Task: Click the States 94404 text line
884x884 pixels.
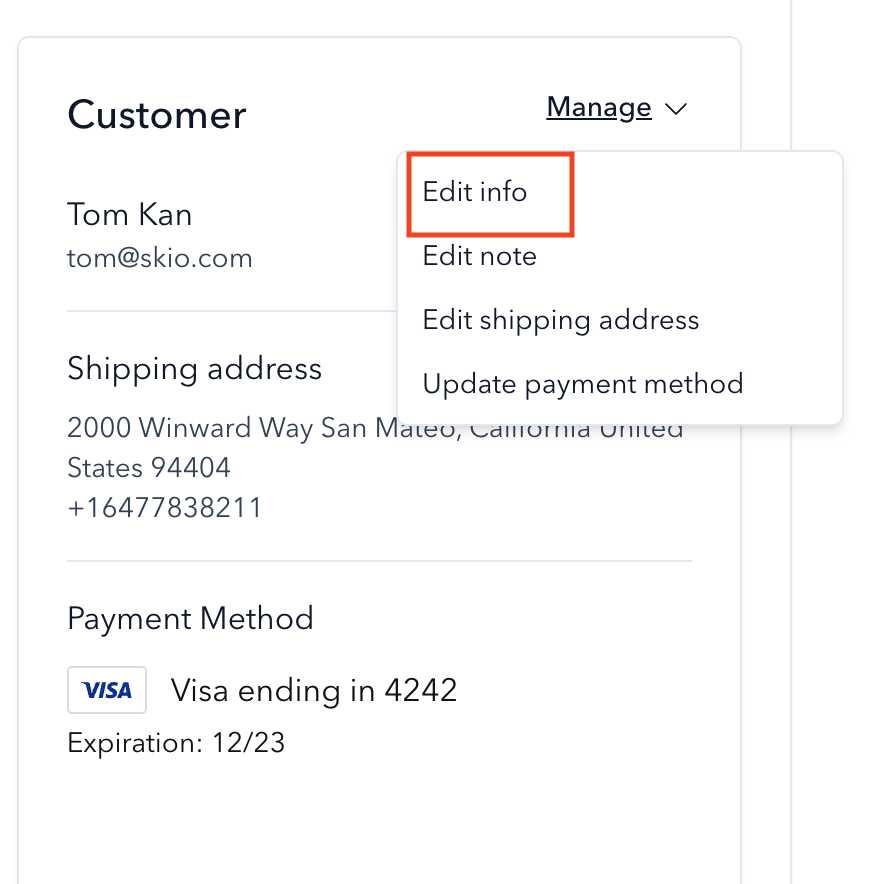Action: (149, 468)
